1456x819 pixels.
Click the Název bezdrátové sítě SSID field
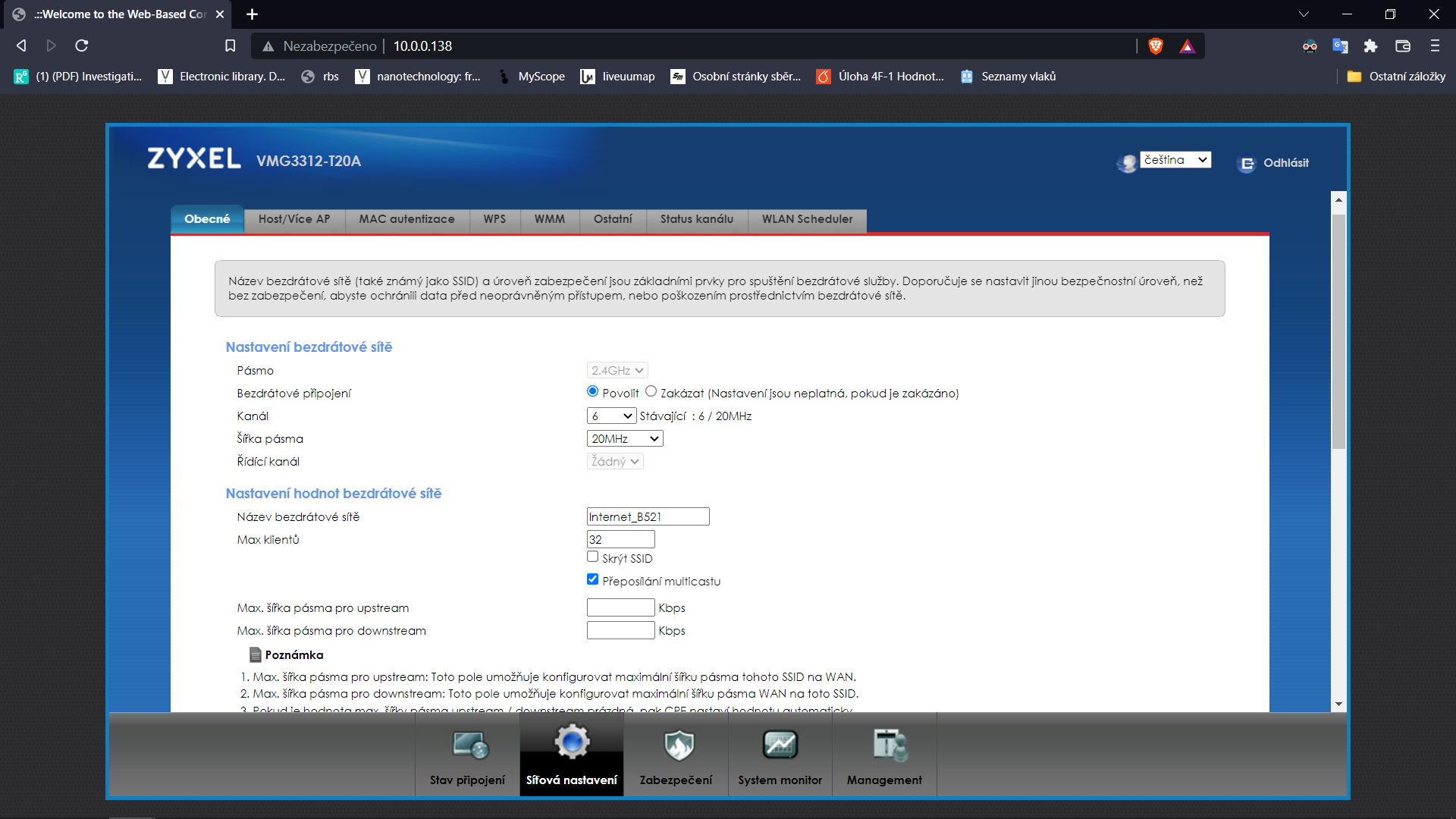point(648,517)
